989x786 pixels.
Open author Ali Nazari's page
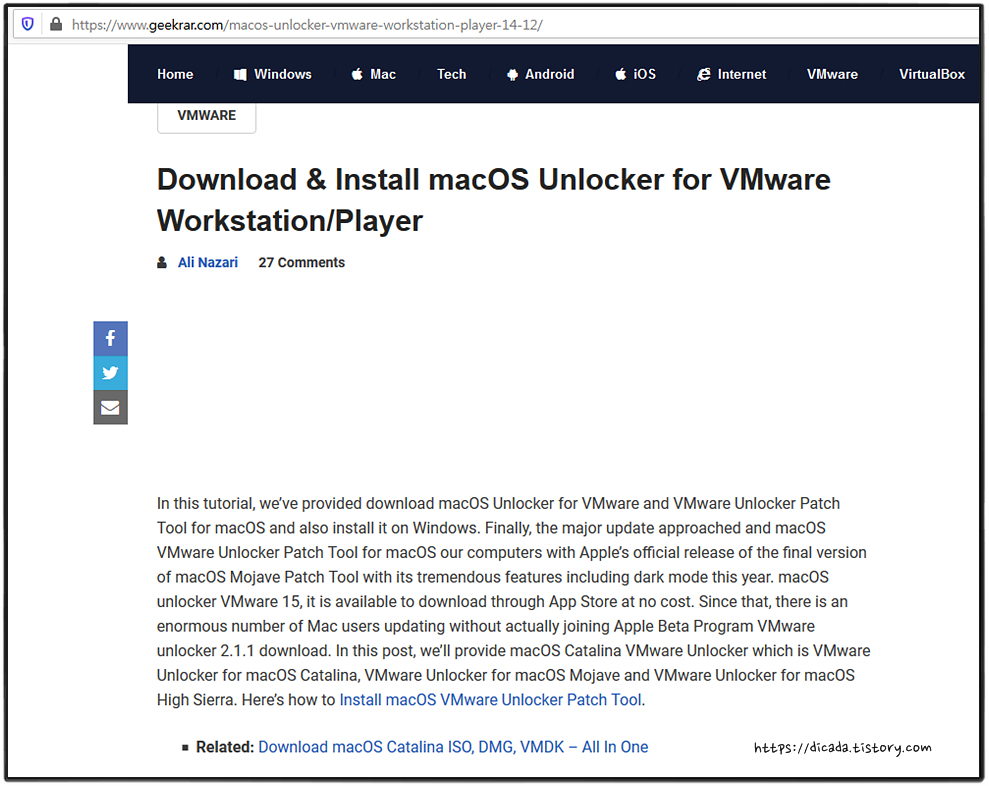coord(208,262)
